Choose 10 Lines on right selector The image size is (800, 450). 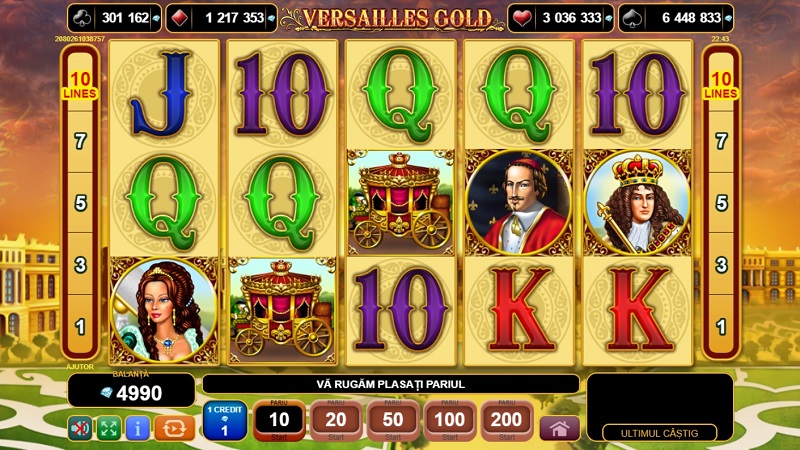pos(720,85)
